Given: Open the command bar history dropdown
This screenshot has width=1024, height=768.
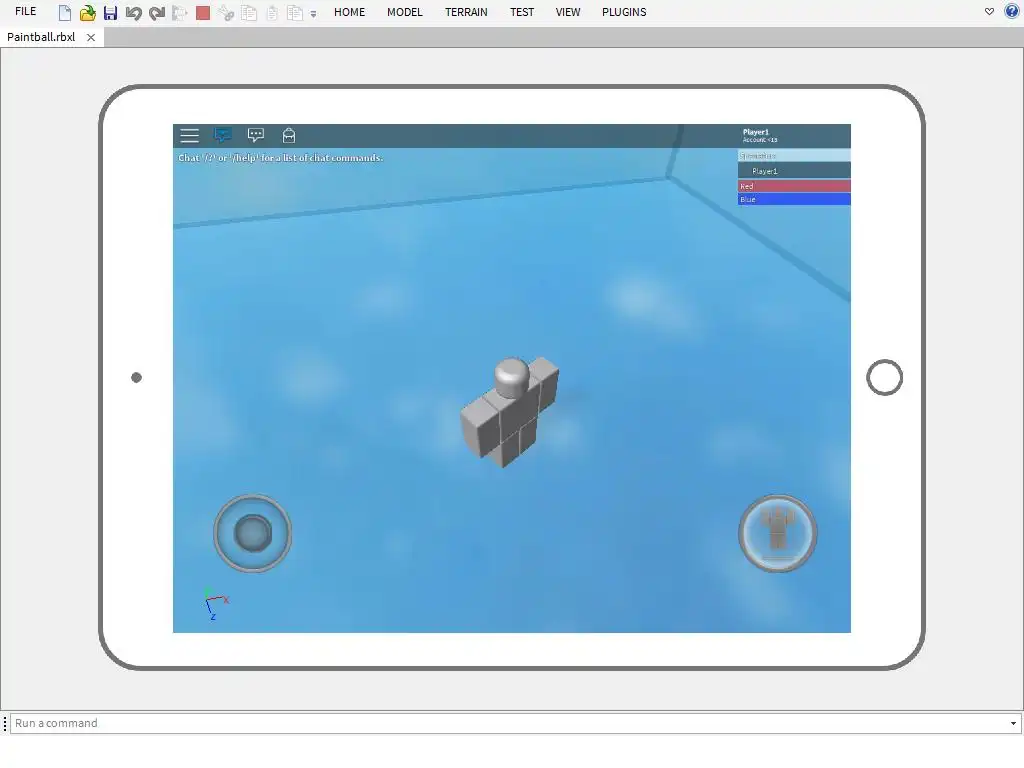Looking at the screenshot, I should tap(1014, 723).
